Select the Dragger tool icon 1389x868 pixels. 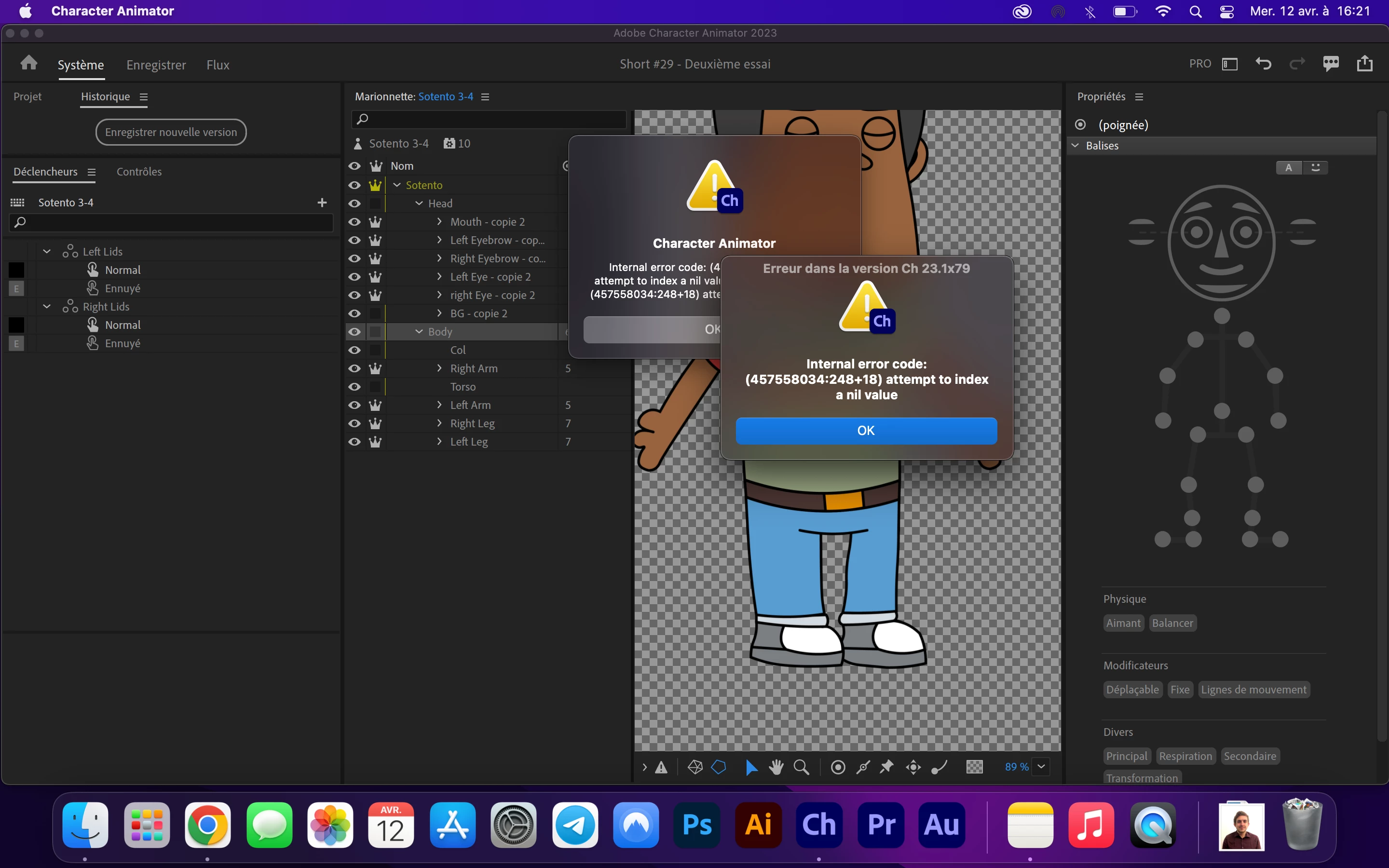coord(913,767)
